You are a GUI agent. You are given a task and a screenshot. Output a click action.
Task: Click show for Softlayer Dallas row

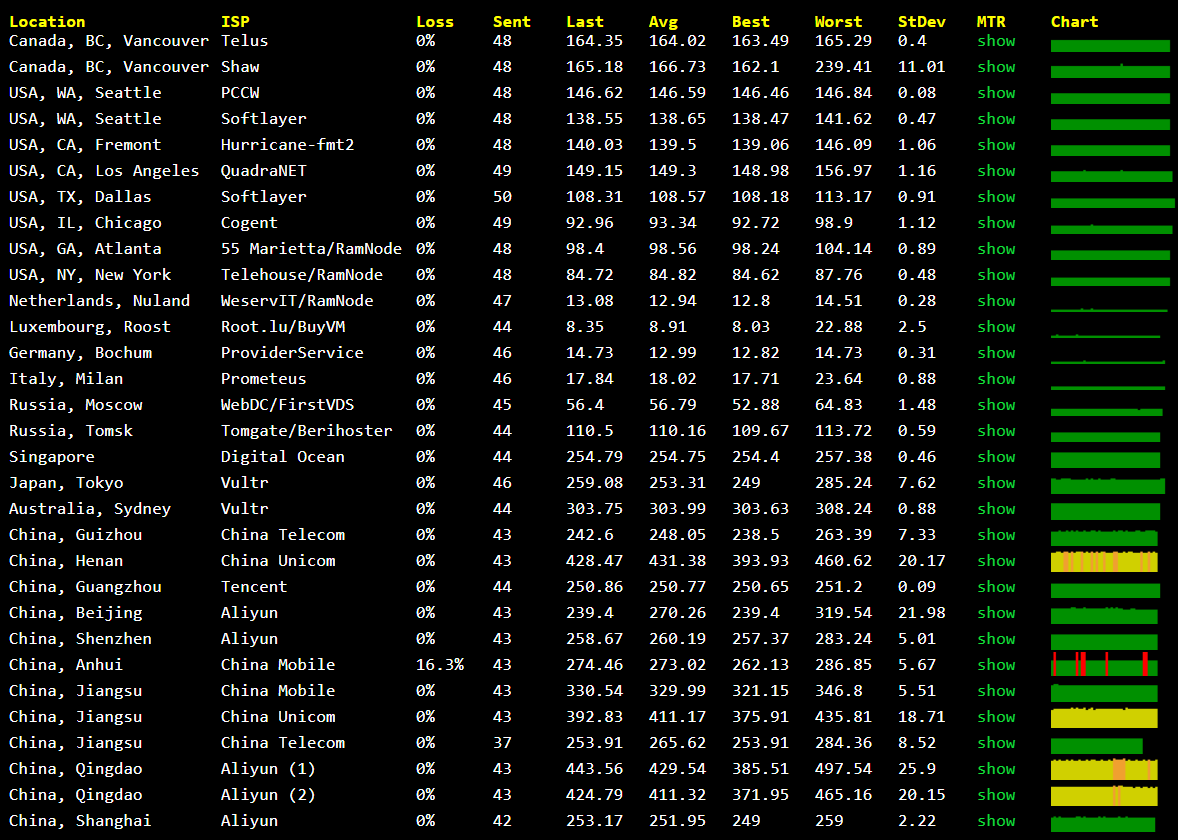tap(996, 197)
